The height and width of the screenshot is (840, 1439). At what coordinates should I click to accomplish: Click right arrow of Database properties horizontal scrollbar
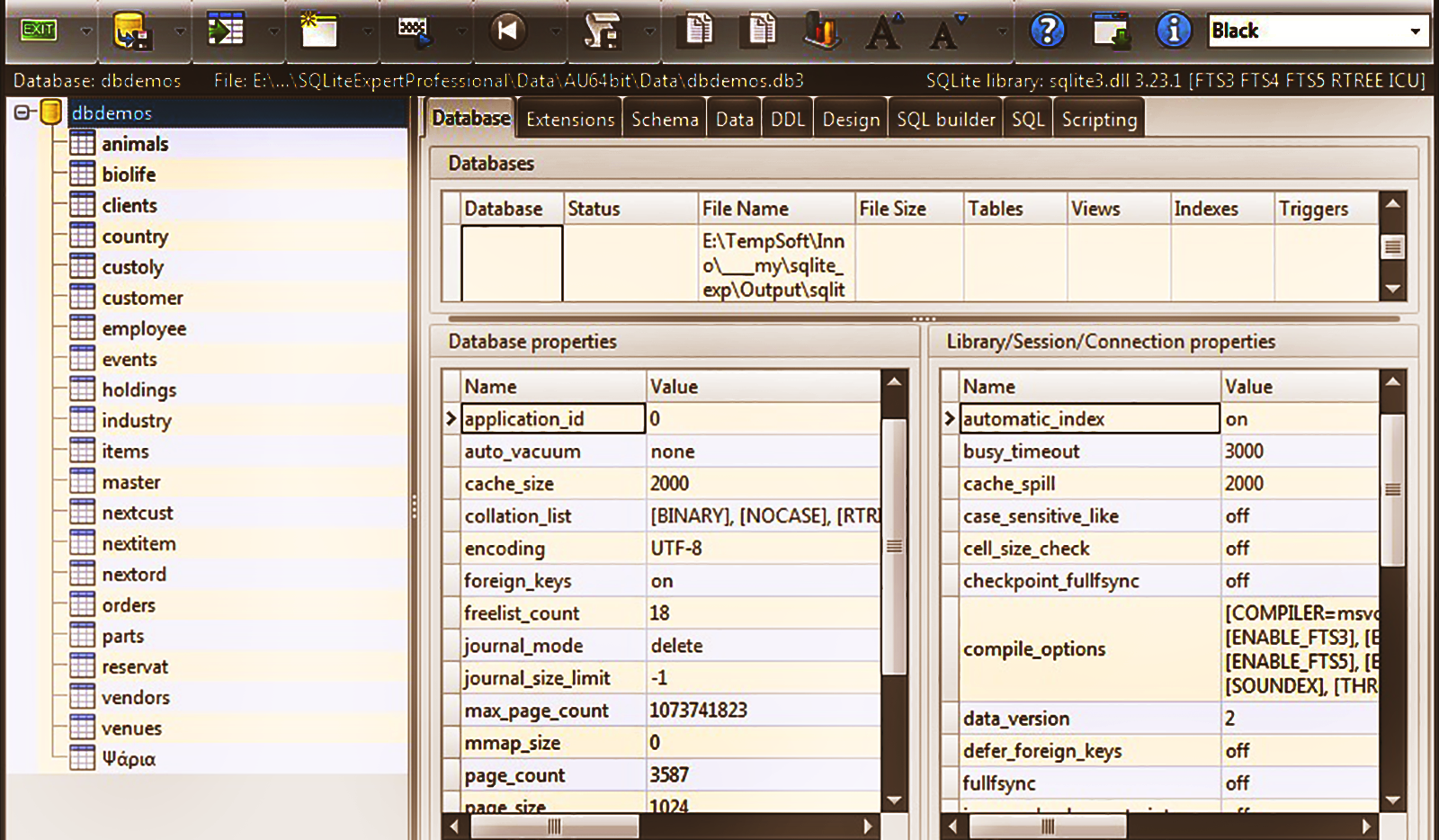point(868,826)
